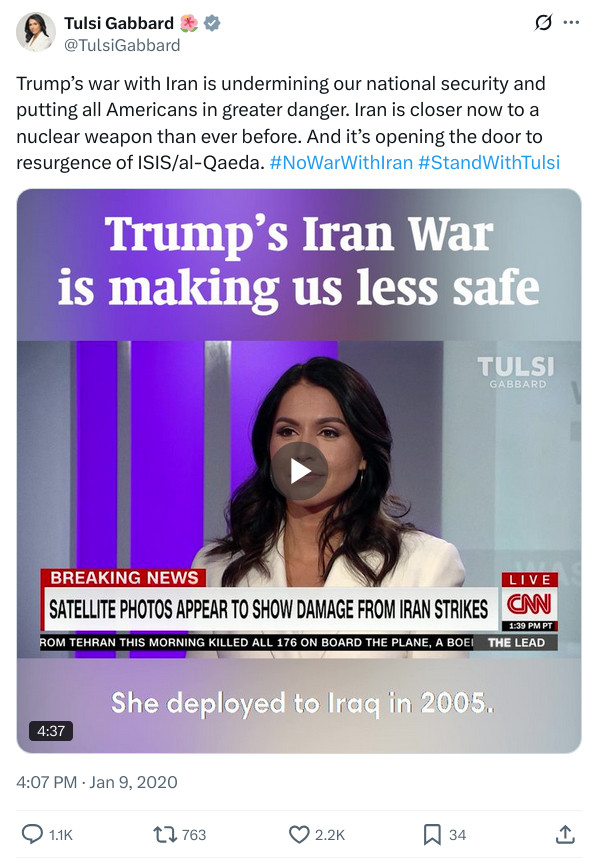Screen dimensions: 598x858
Task: Play the video with the center play button
Action: click(x=299, y=471)
